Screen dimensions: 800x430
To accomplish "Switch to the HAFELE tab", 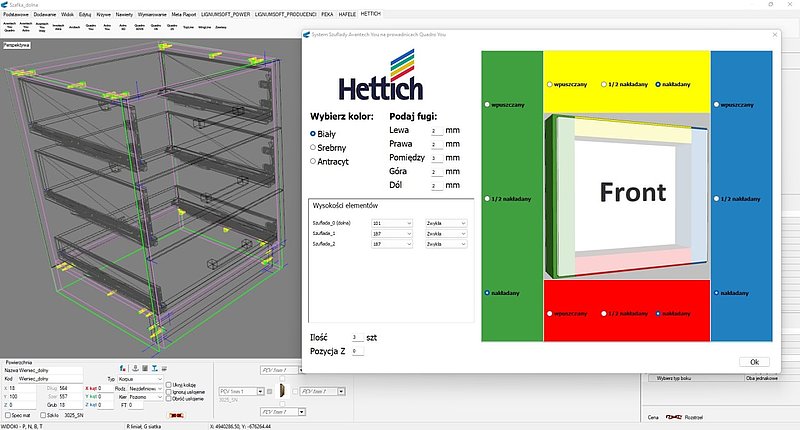I will (346, 15).
